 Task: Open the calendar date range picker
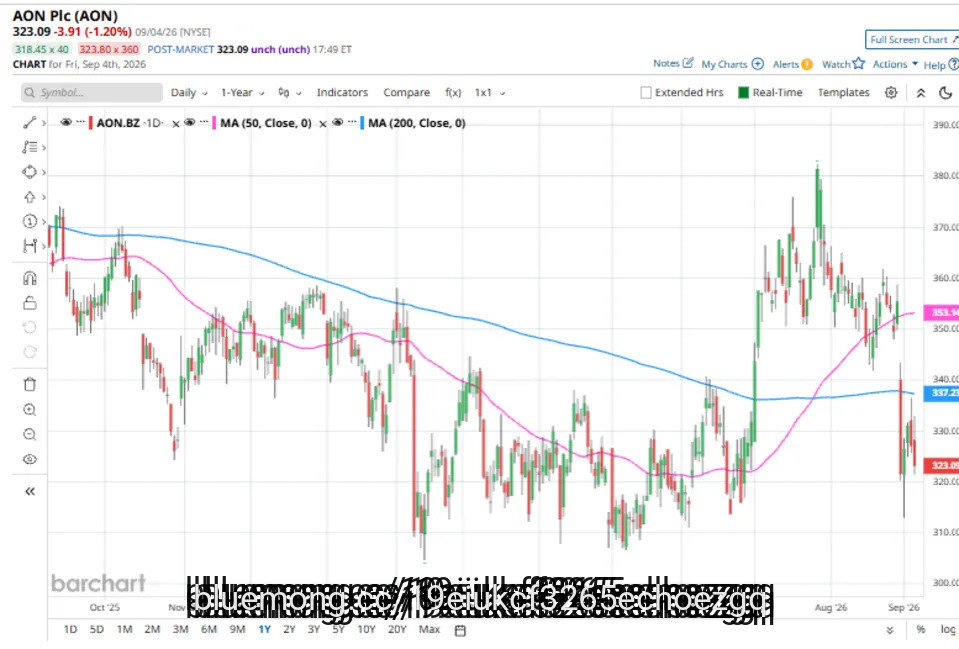click(461, 630)
